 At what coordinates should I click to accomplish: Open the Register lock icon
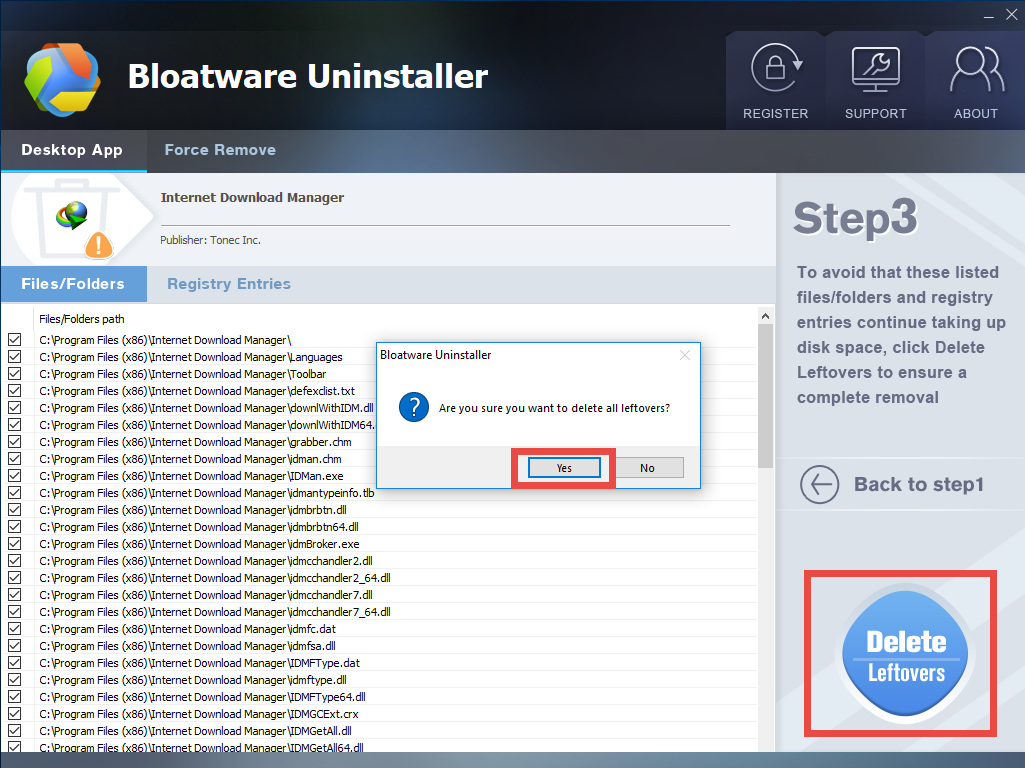point(776,68)
